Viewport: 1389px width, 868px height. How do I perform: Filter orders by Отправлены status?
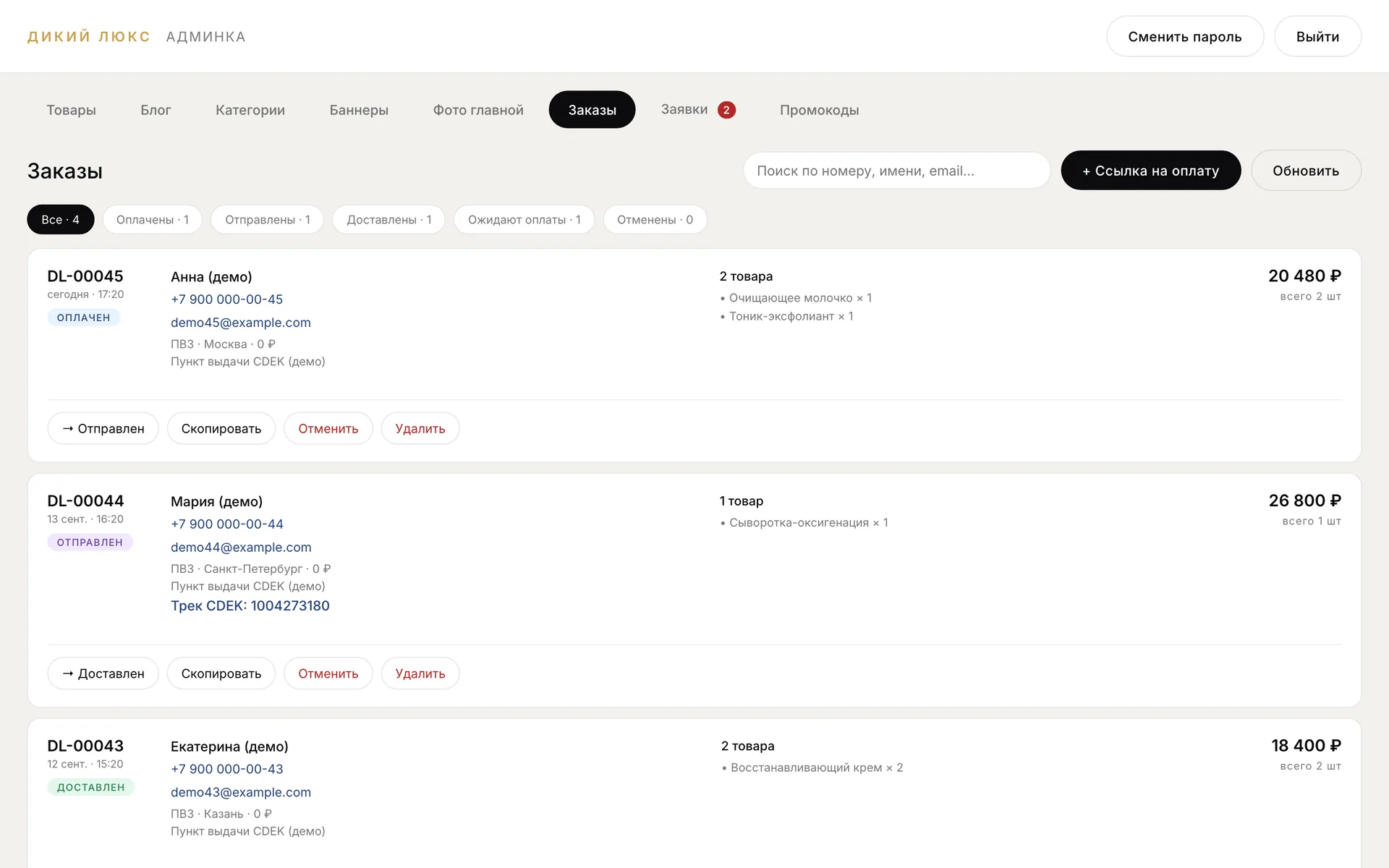pyautogui.click(x=268, y=220)
